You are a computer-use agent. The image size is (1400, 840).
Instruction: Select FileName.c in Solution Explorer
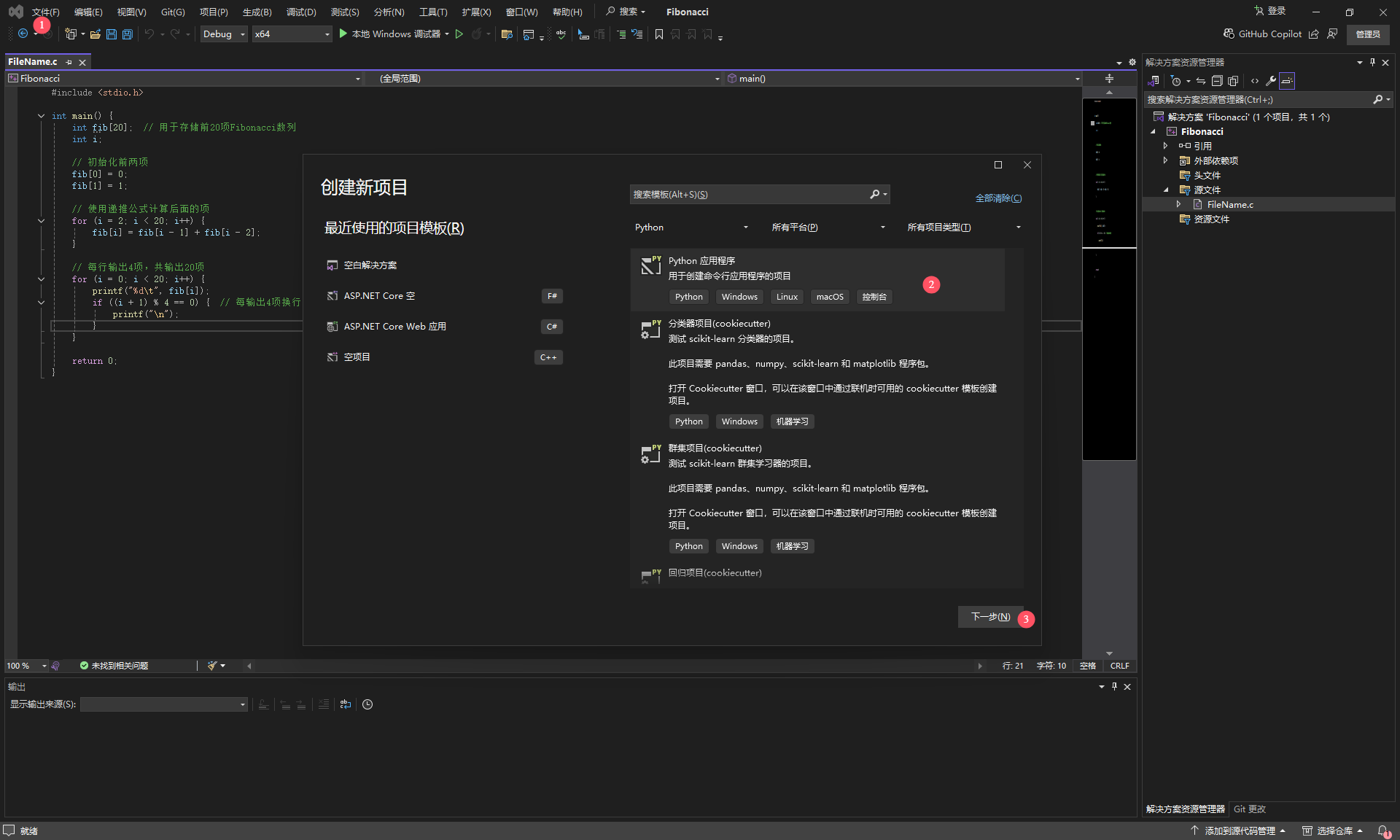coord(1230,204)
